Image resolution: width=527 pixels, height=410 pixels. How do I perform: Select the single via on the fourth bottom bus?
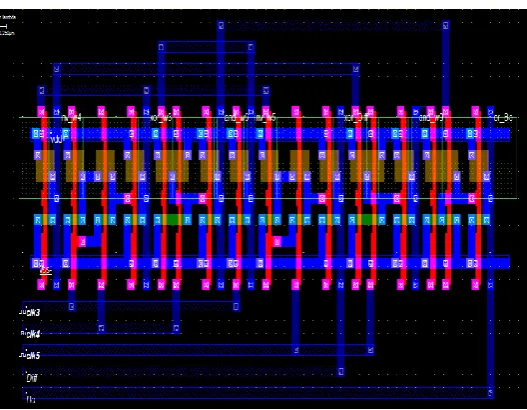coord(341,371)
